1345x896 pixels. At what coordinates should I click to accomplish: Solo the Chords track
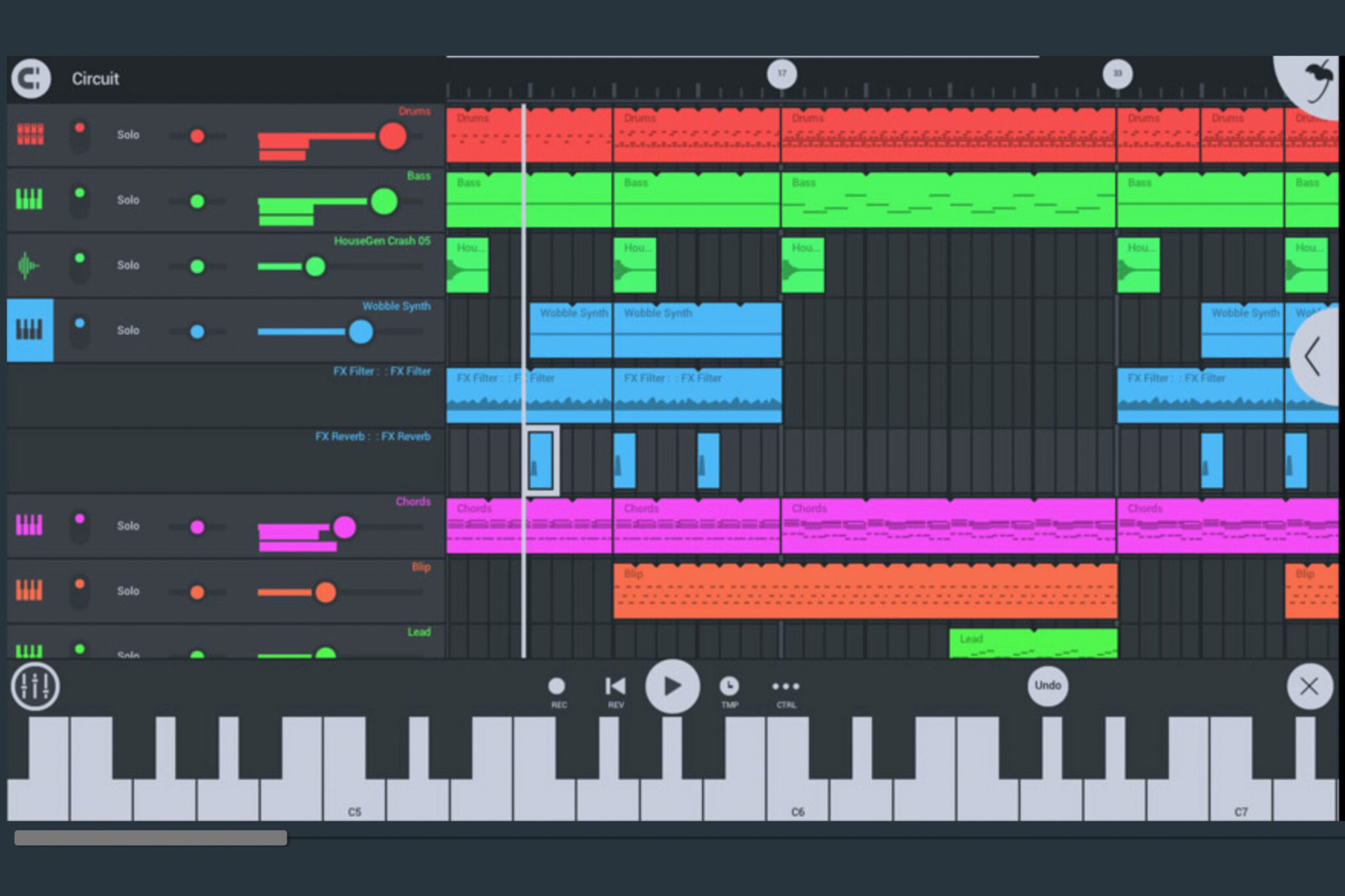click(127, 526)
